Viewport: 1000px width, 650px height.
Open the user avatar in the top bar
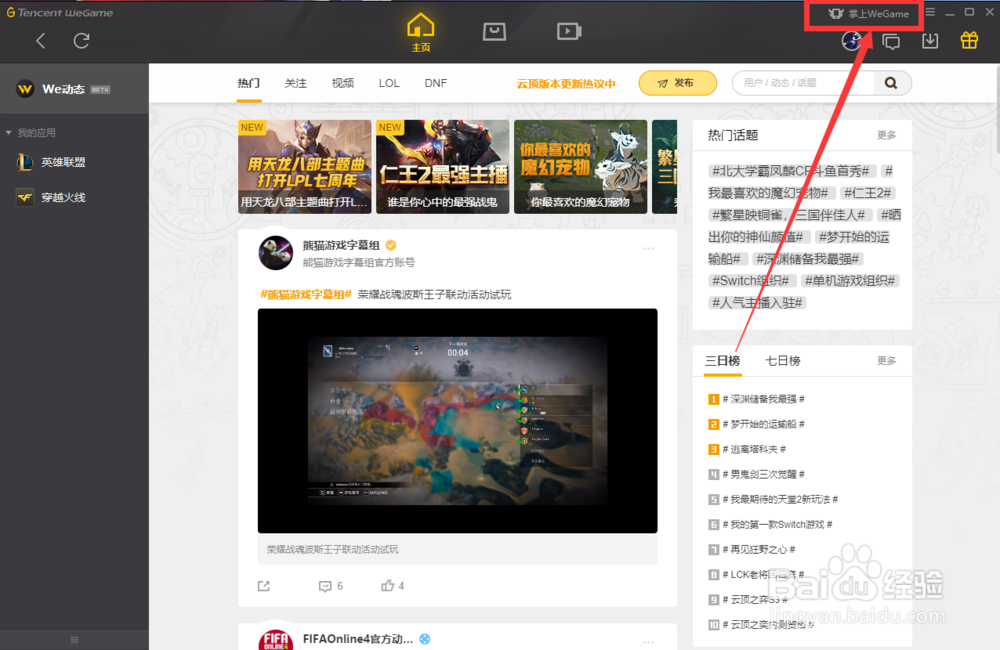852,41
